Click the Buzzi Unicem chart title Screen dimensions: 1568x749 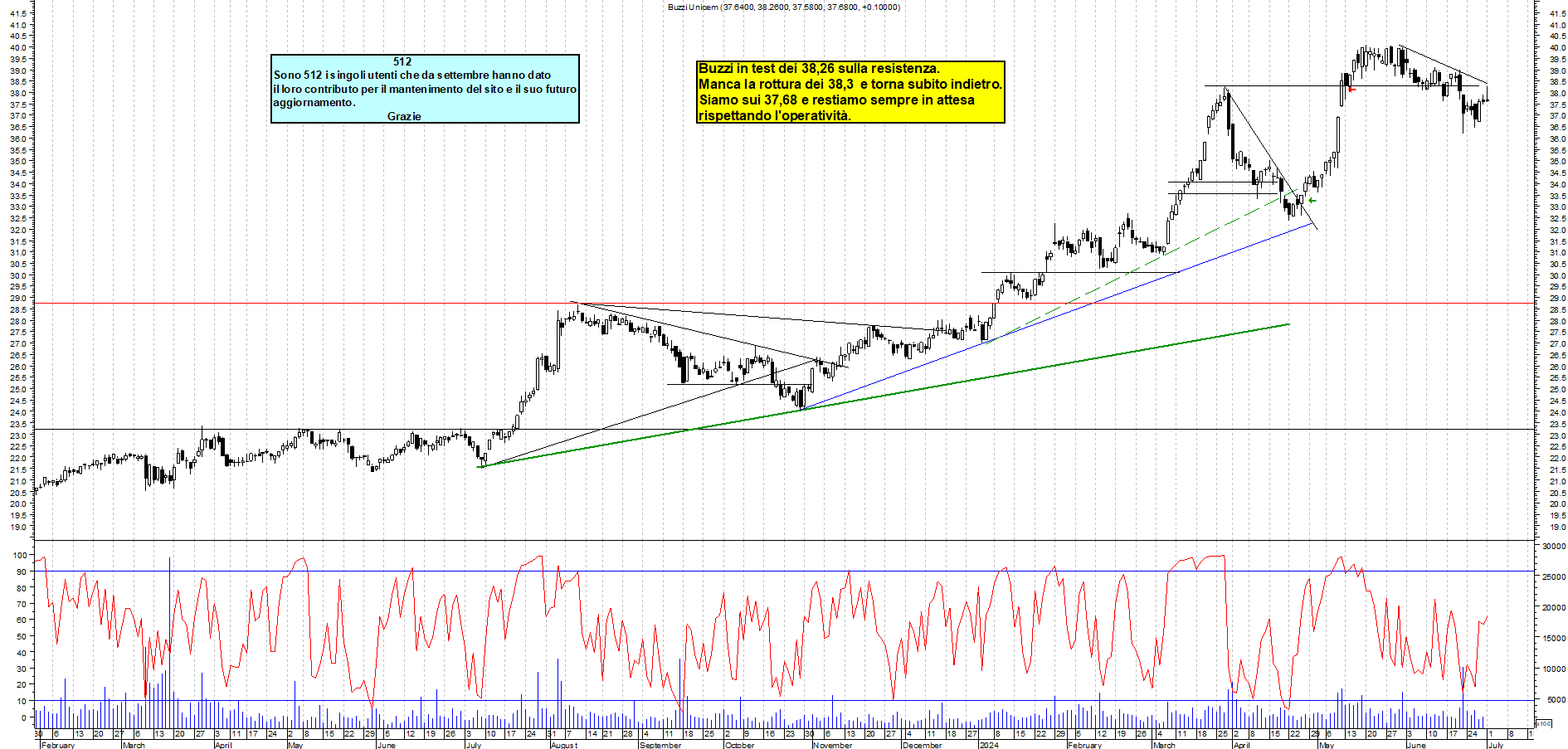point(784,7)
